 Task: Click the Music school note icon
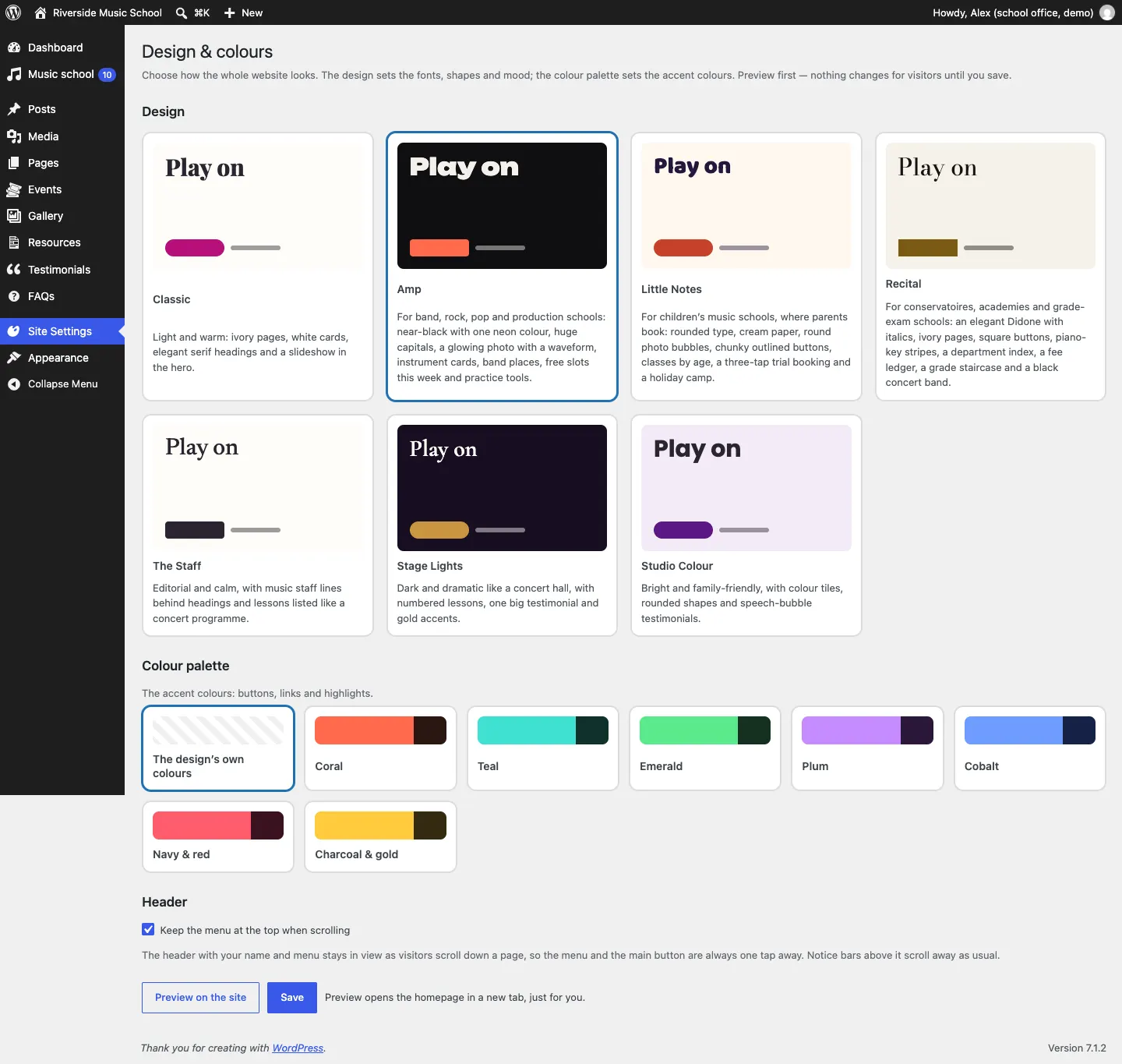14,74
